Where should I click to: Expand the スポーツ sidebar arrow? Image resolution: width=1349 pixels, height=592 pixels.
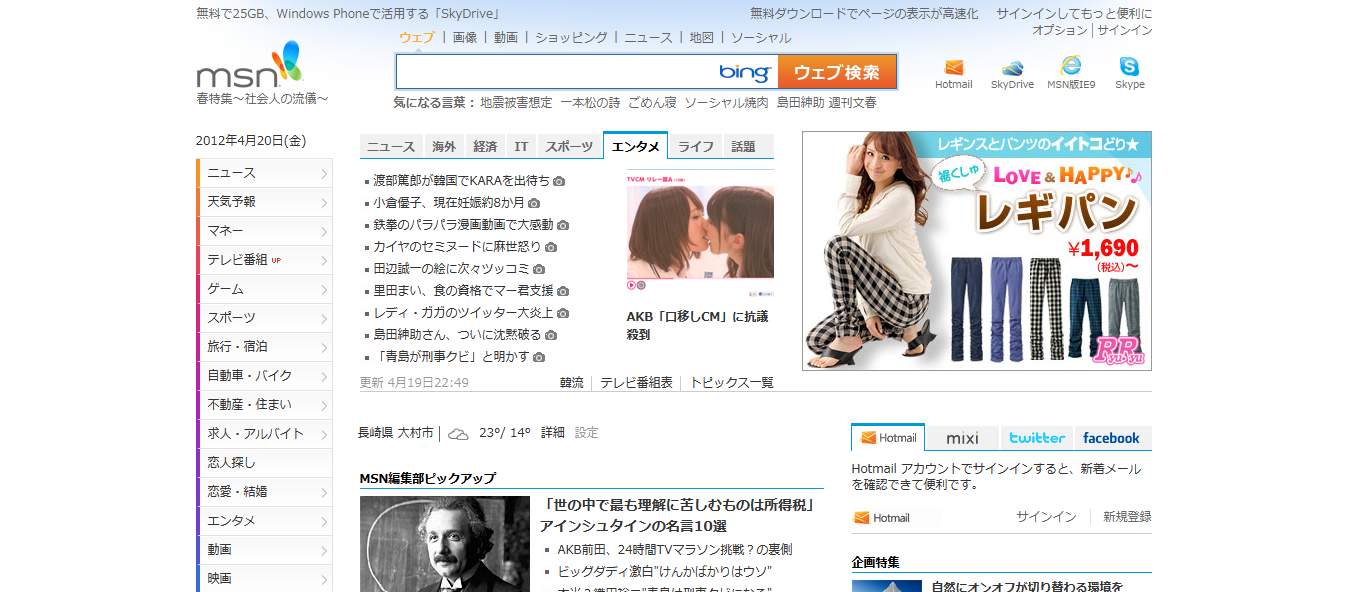tap(324, 319)
